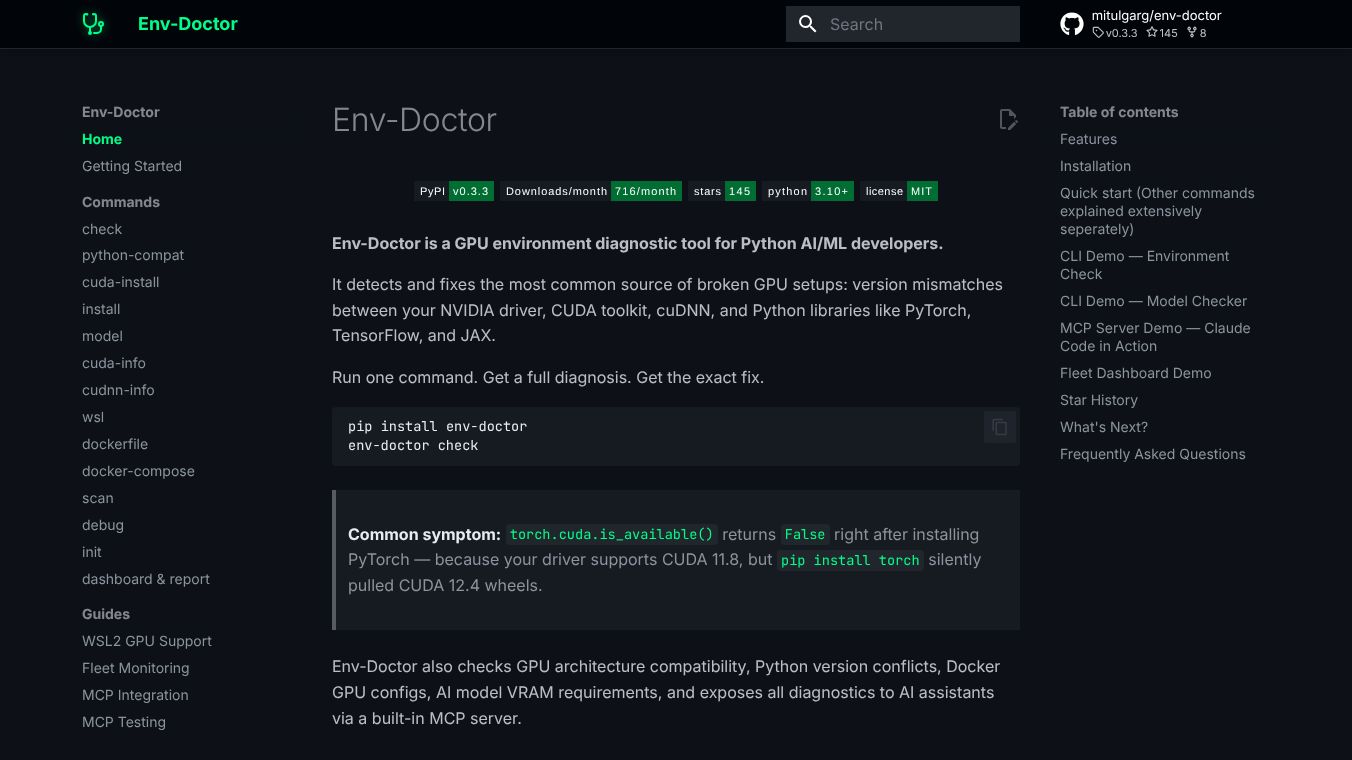This screenshot has height=760, width=1352.
Task: Jump to CLI Demo — Environment Check
Action: 1145,265
